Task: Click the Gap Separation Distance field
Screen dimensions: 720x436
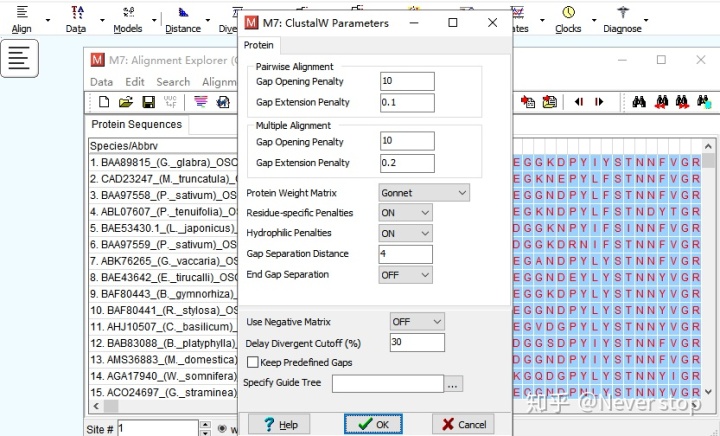Action: click(405, 254)
